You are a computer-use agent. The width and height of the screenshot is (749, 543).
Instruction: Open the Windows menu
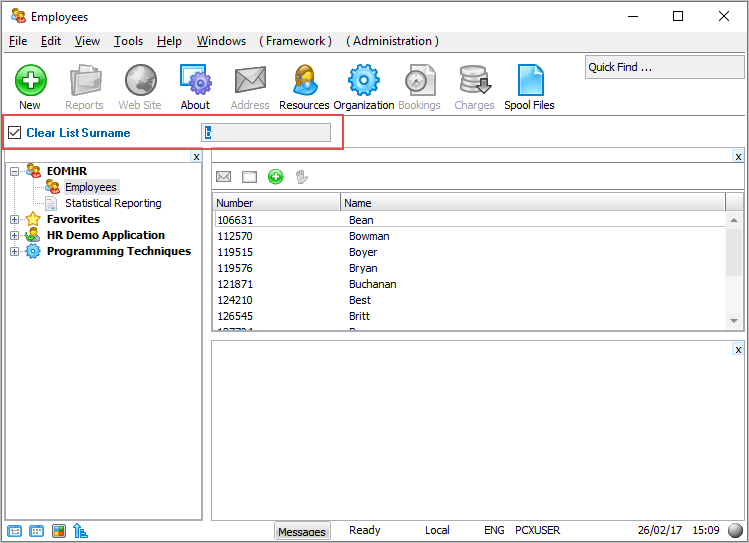point(221,41)
